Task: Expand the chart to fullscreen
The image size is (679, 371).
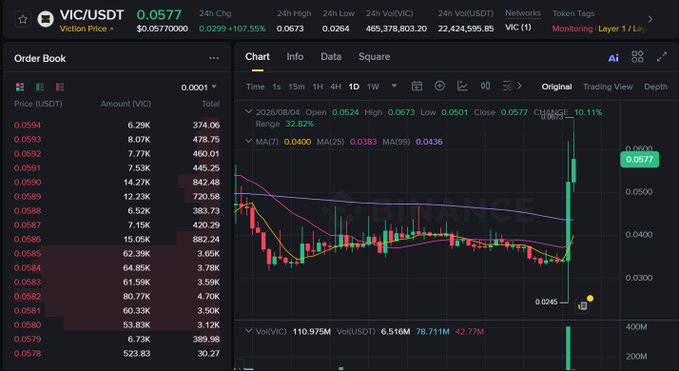Action: pyautogui.click(x=662, y=57)
